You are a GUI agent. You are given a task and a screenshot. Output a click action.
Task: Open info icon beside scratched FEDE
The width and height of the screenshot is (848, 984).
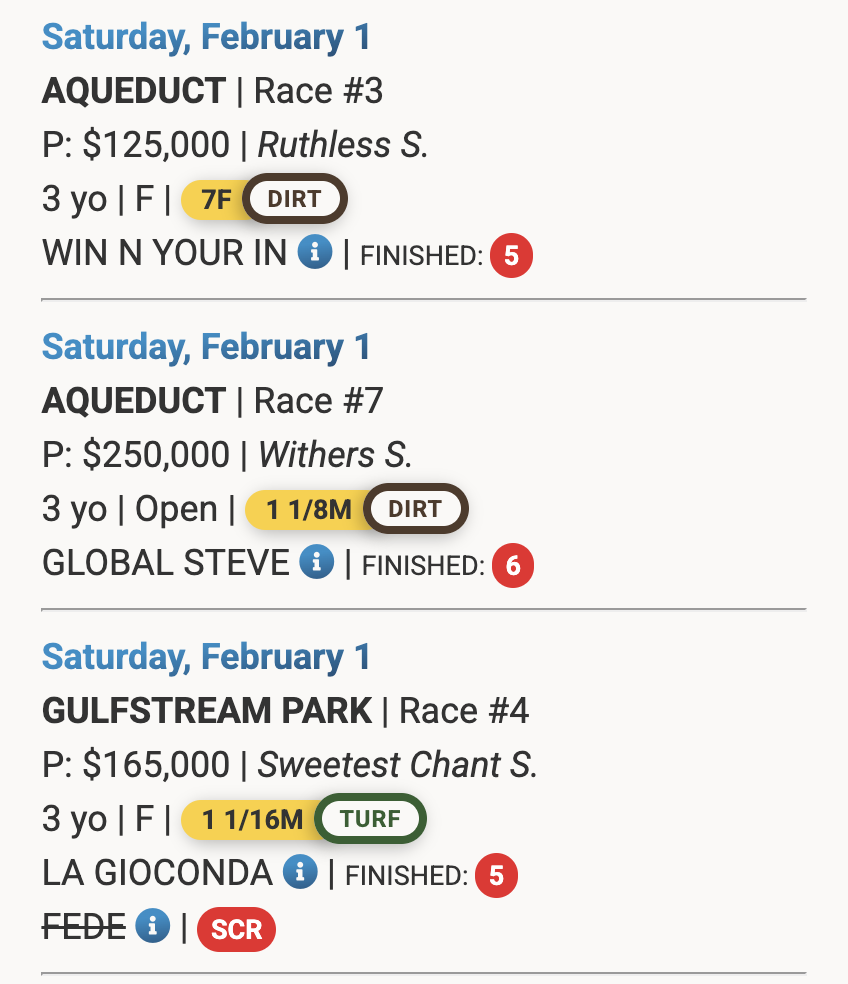(152, 927)
